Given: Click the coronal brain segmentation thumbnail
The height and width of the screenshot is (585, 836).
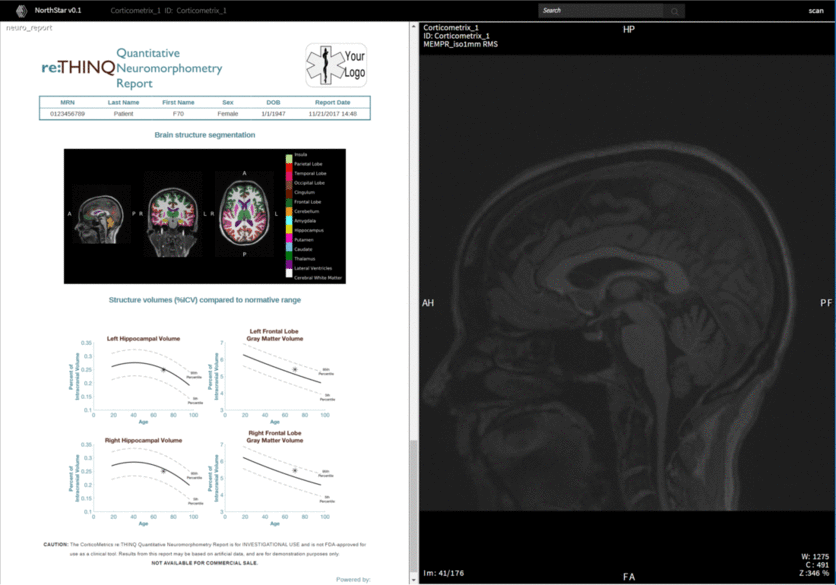Looking at the screenshot, I should click(x=171, y=214).
